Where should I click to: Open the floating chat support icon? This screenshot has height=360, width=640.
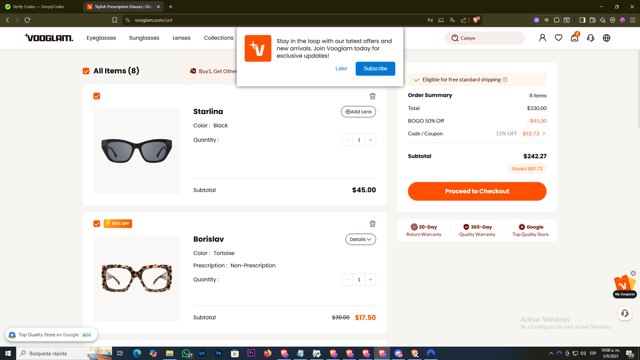point(624,313)
